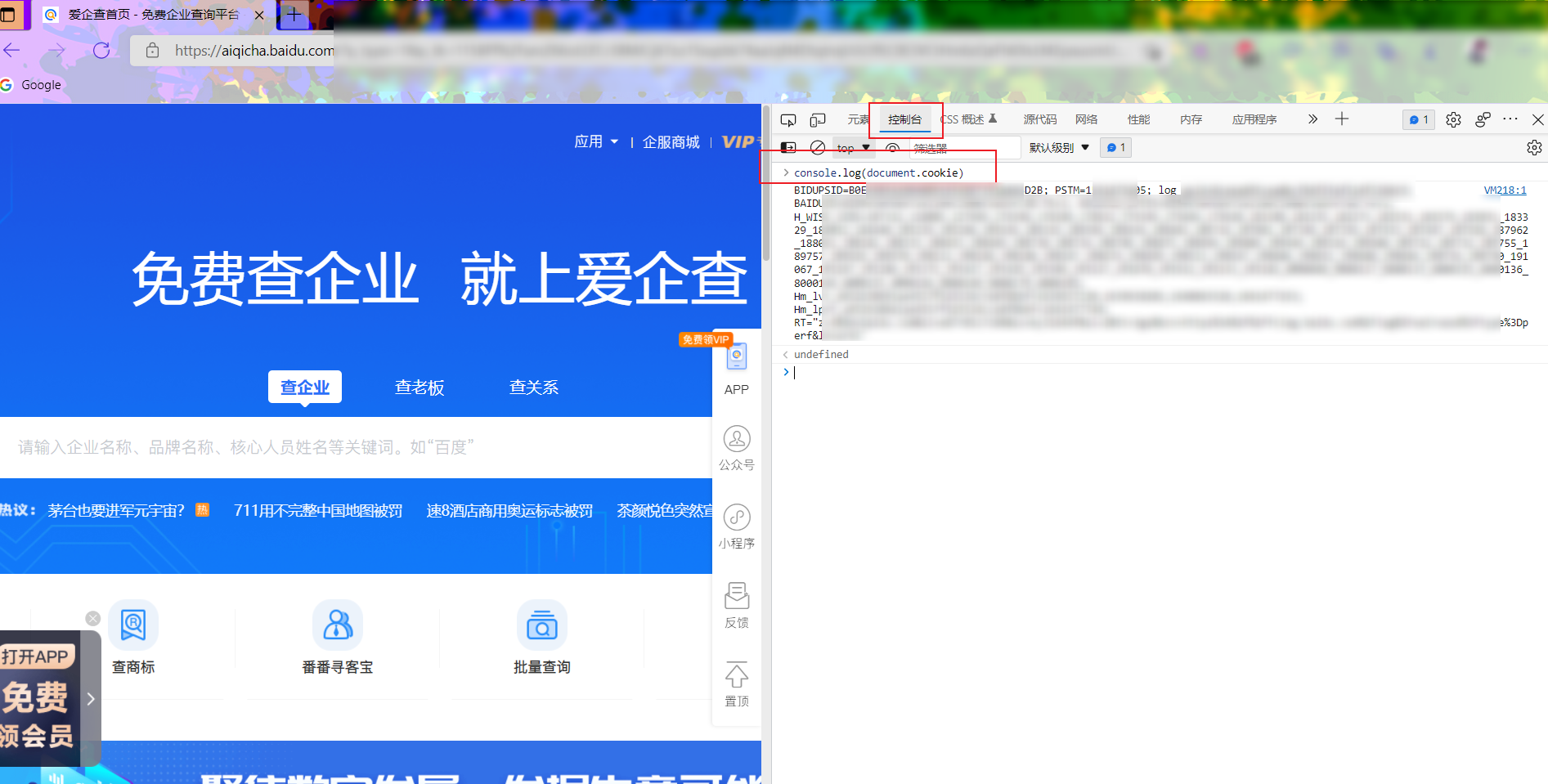Close the DevTools panel
Viewport: 1548px width, 784px height.
coord(1537,120)
